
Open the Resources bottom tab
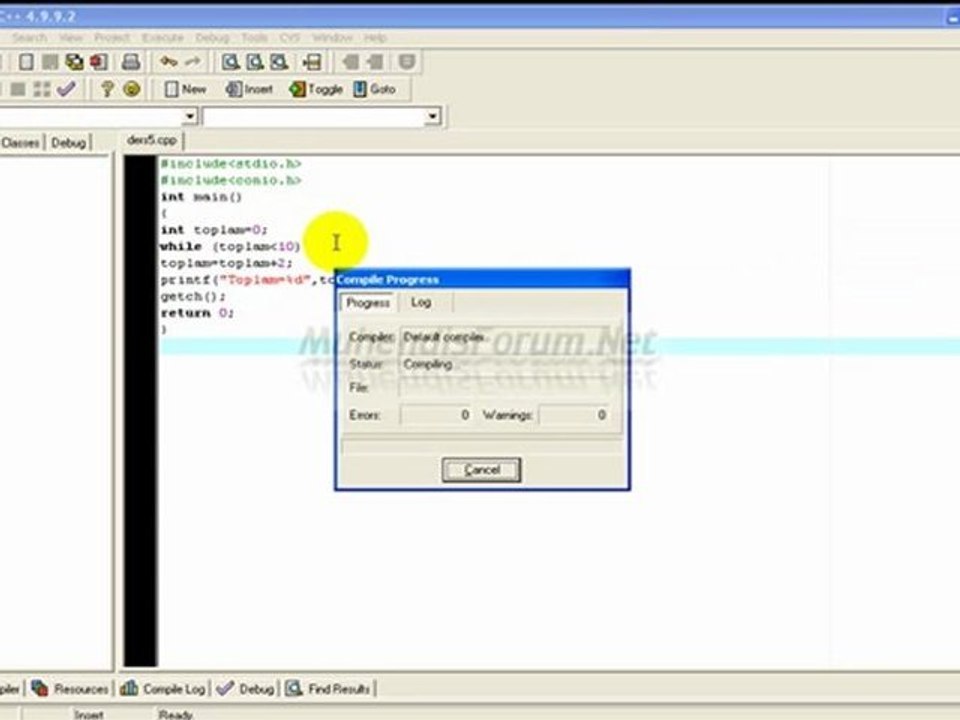tap(70, 689)
